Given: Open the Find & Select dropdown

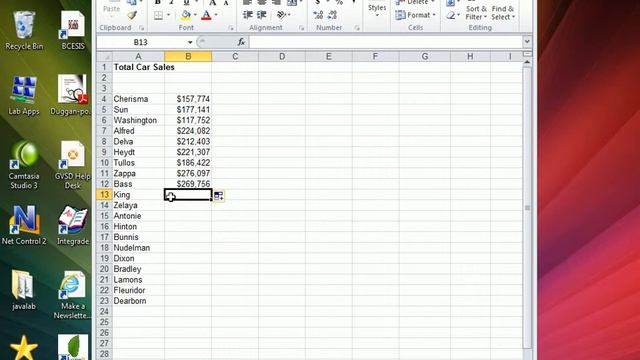Looking at the screenshot, I should tap(503, 12).
